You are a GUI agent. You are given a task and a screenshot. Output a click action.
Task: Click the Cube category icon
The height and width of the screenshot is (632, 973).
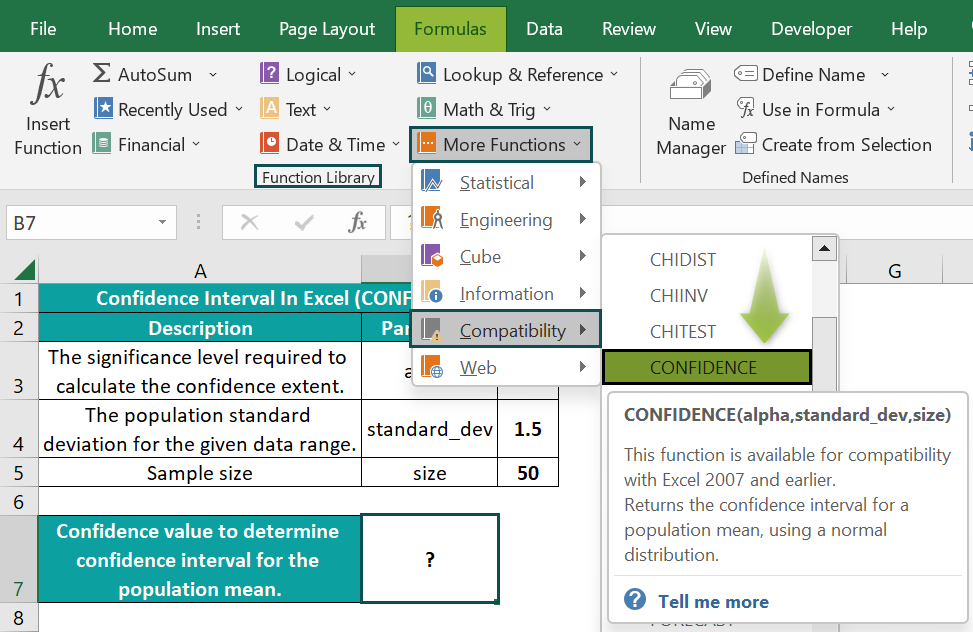(x=431, y=256)
